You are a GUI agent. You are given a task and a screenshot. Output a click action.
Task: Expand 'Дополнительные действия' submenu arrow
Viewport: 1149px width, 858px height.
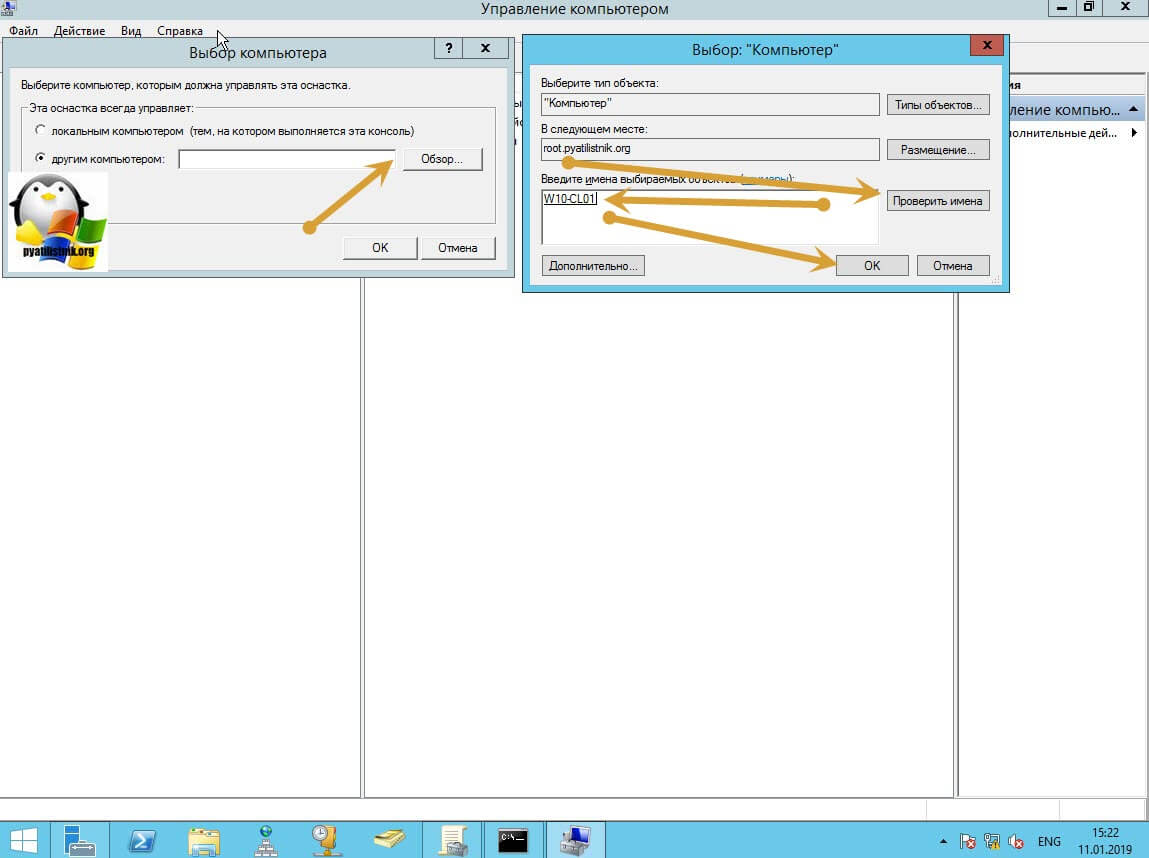point(1133,133)
